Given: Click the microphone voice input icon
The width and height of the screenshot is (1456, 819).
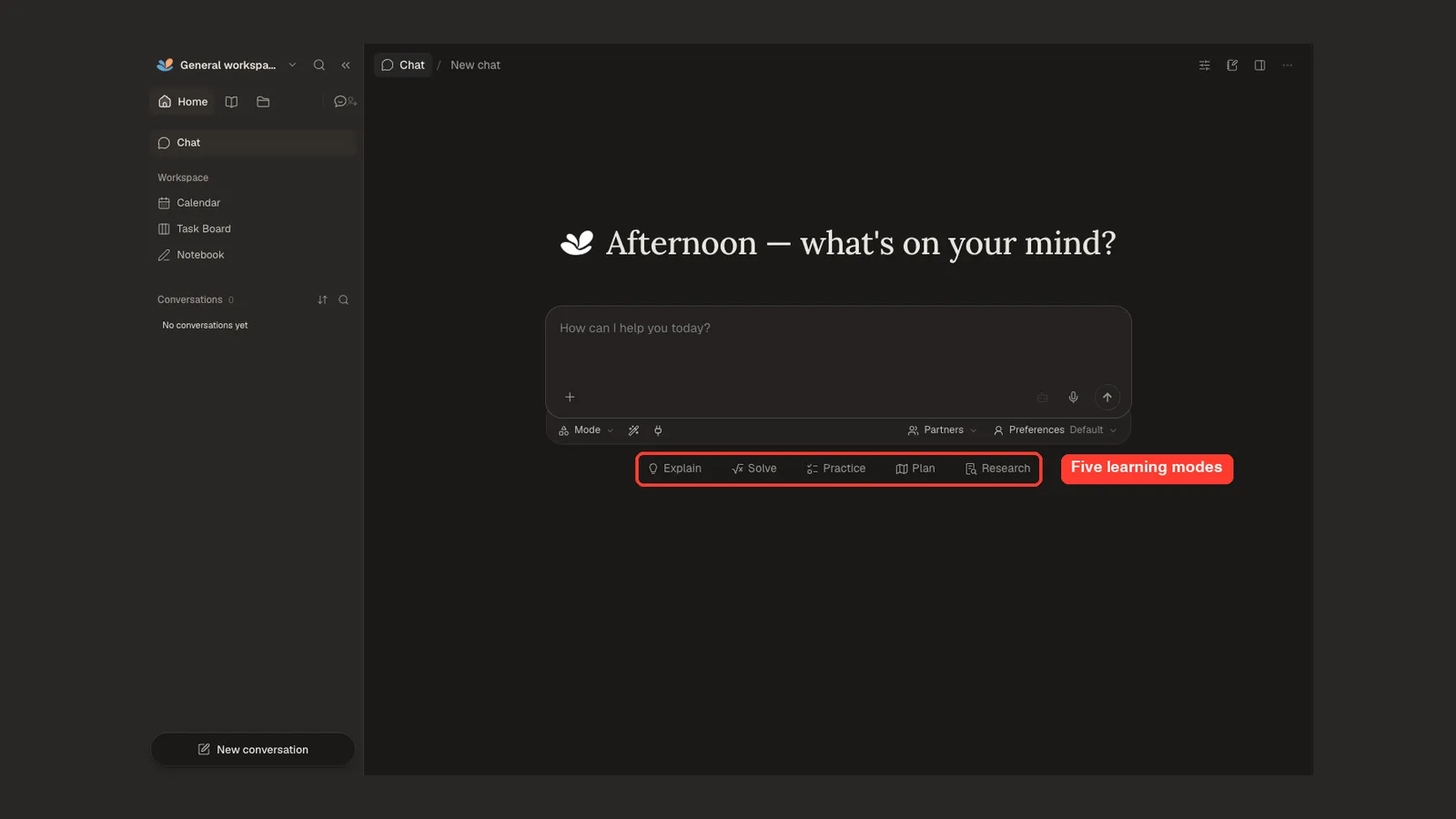Looking at the screenshot, I should click(x=1074, y=398).
